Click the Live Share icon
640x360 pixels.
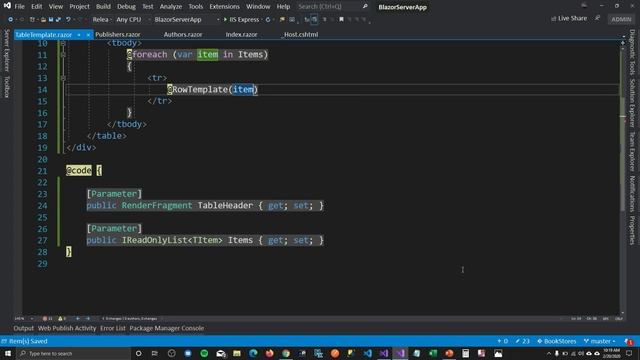click(553, 18)
